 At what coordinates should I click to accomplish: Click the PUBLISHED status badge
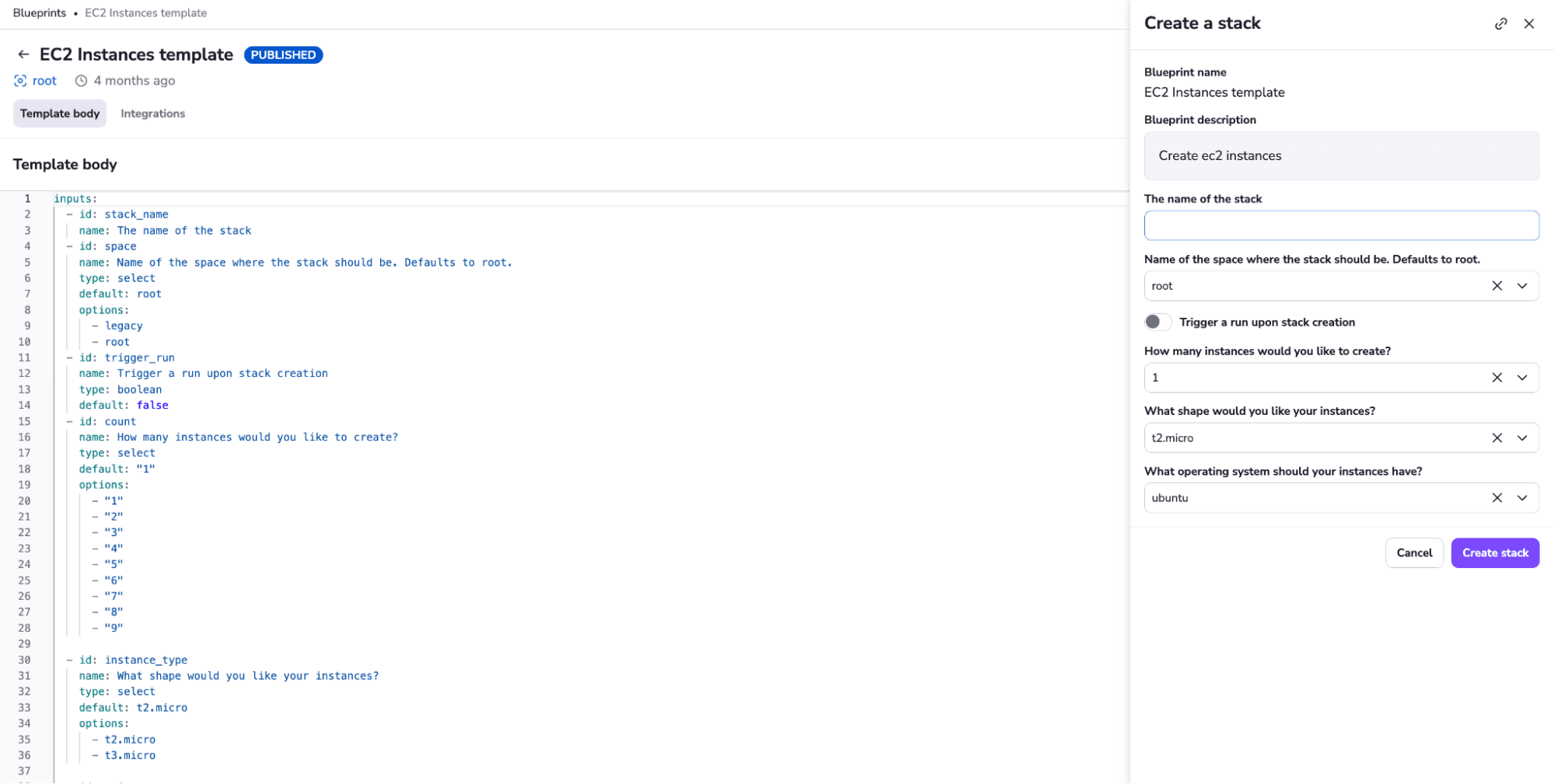(x=283, y=55)
